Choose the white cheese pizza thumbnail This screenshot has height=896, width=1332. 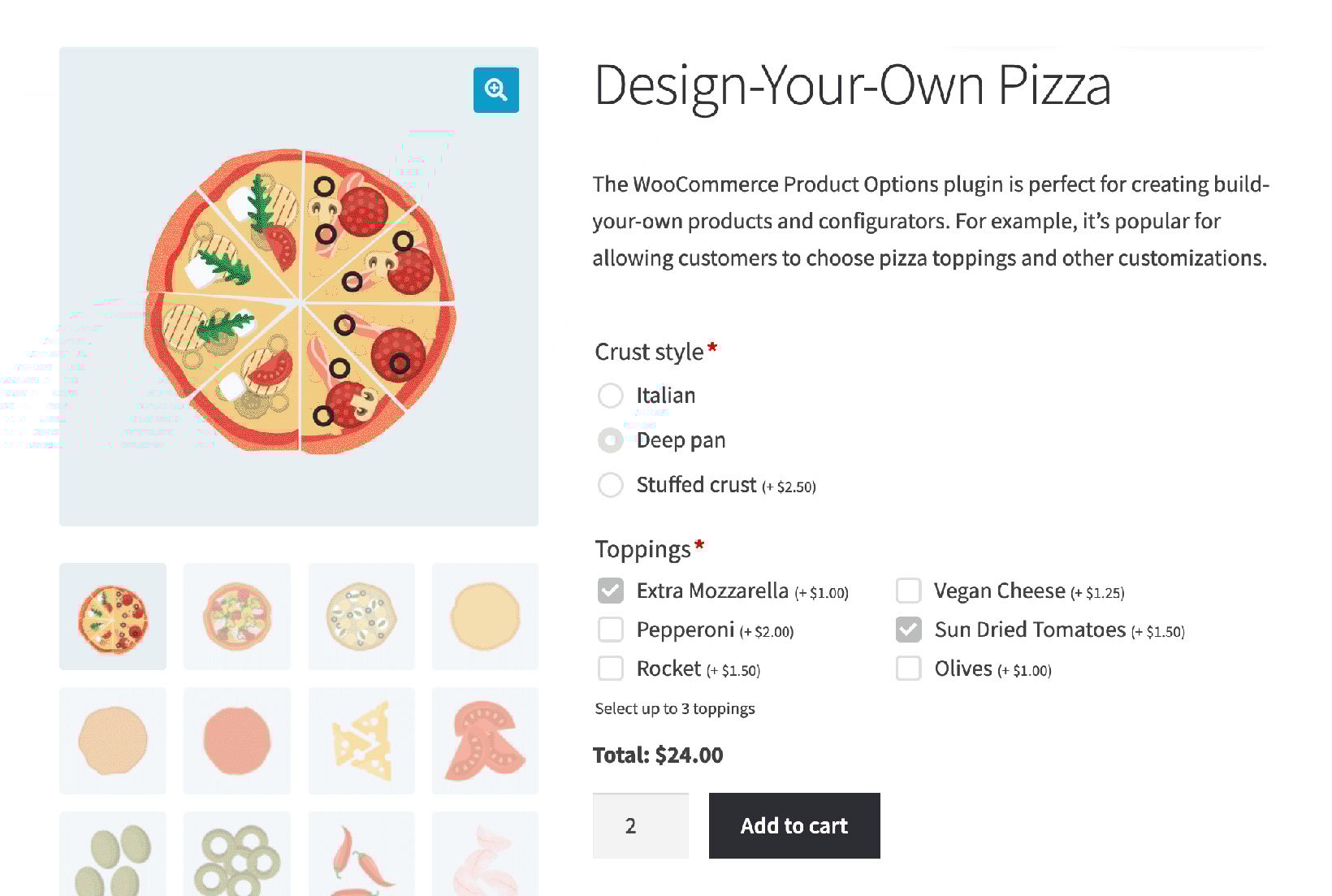coord(361,617)
